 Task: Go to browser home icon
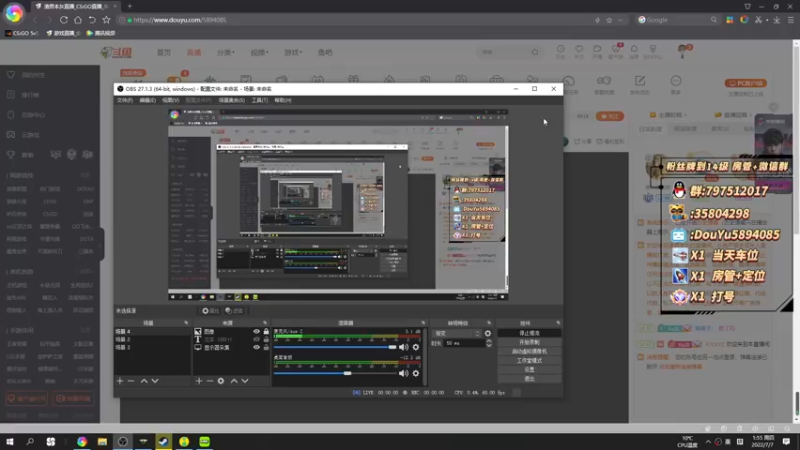(x=78, y=20)
